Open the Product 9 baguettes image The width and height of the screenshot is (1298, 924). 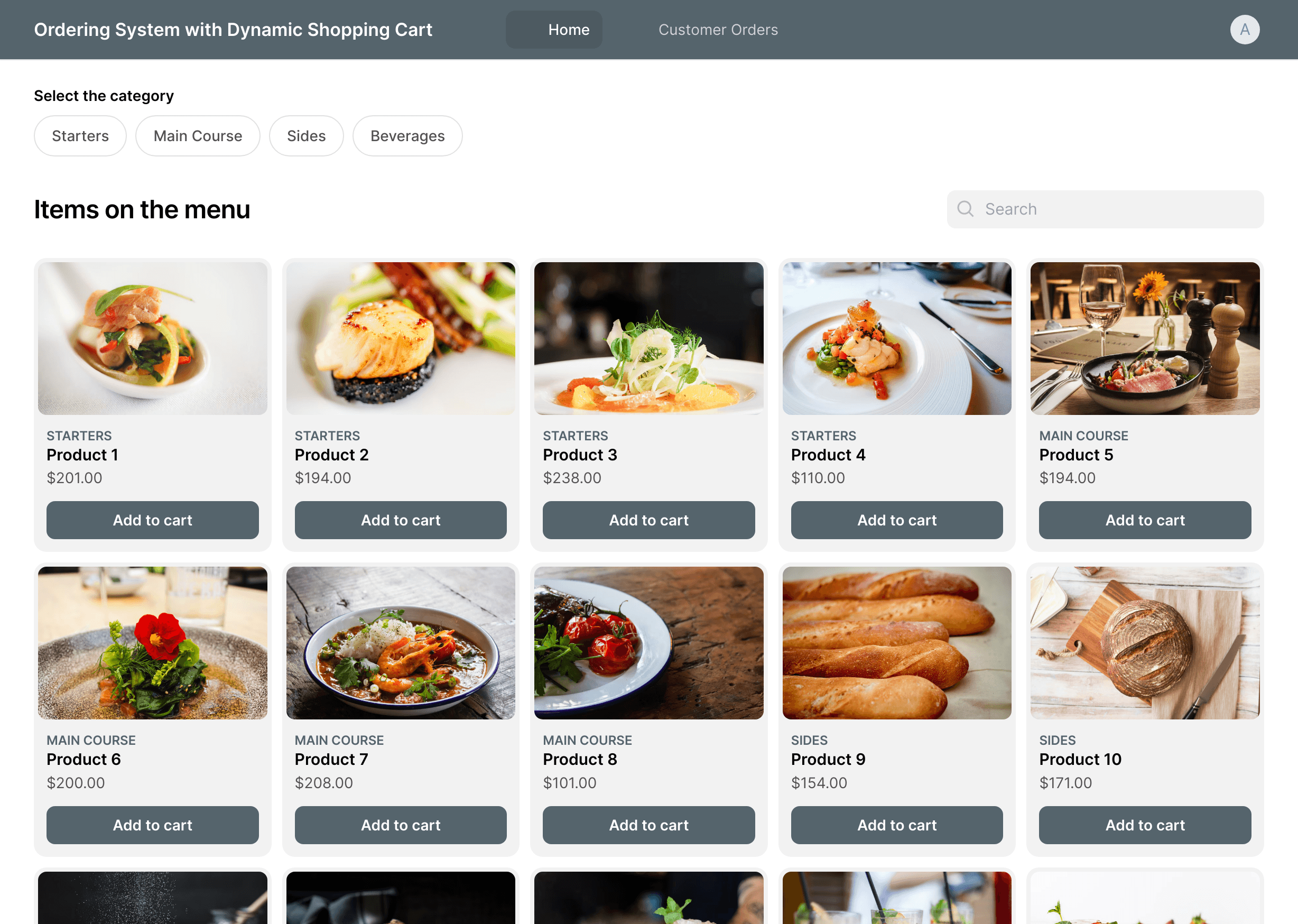[x=897, y=643]
